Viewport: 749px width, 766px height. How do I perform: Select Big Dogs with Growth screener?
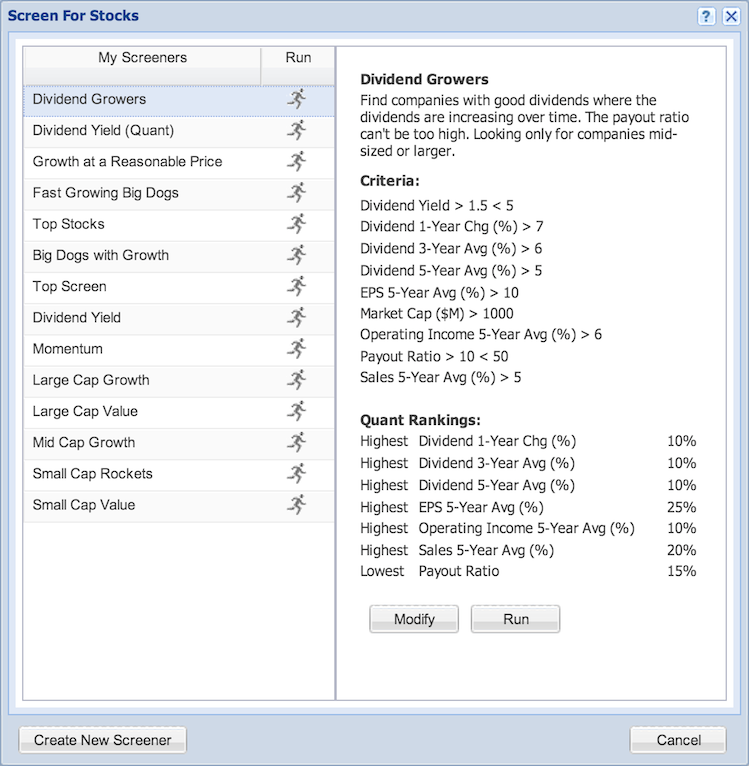(179, 255)
